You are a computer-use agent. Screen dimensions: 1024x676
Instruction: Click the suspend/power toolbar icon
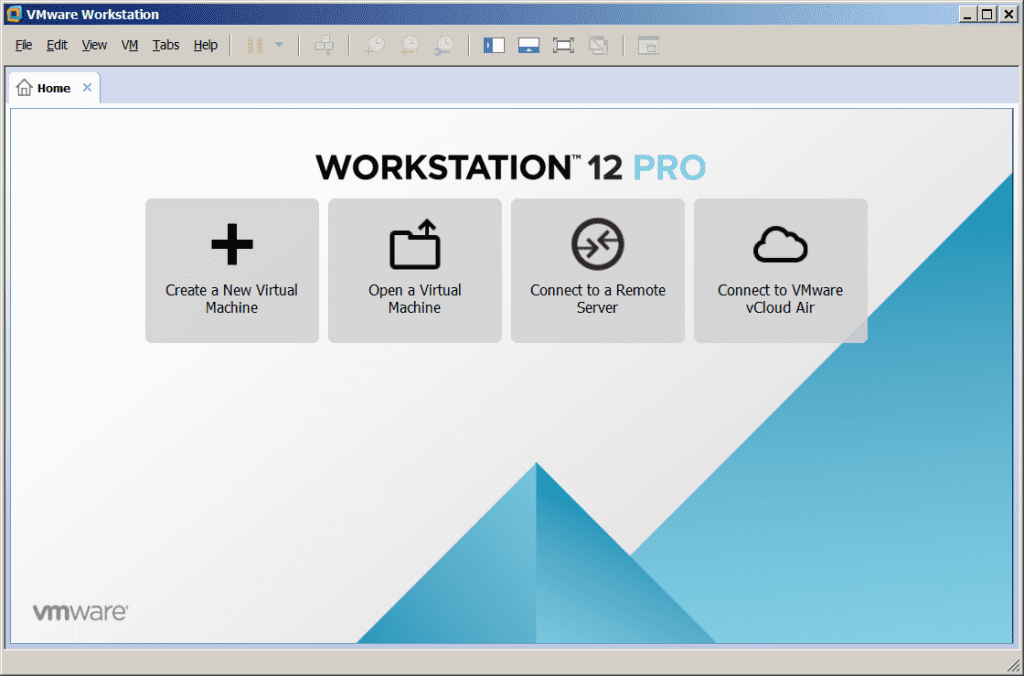pyautogui.click(x=255, y=45)
